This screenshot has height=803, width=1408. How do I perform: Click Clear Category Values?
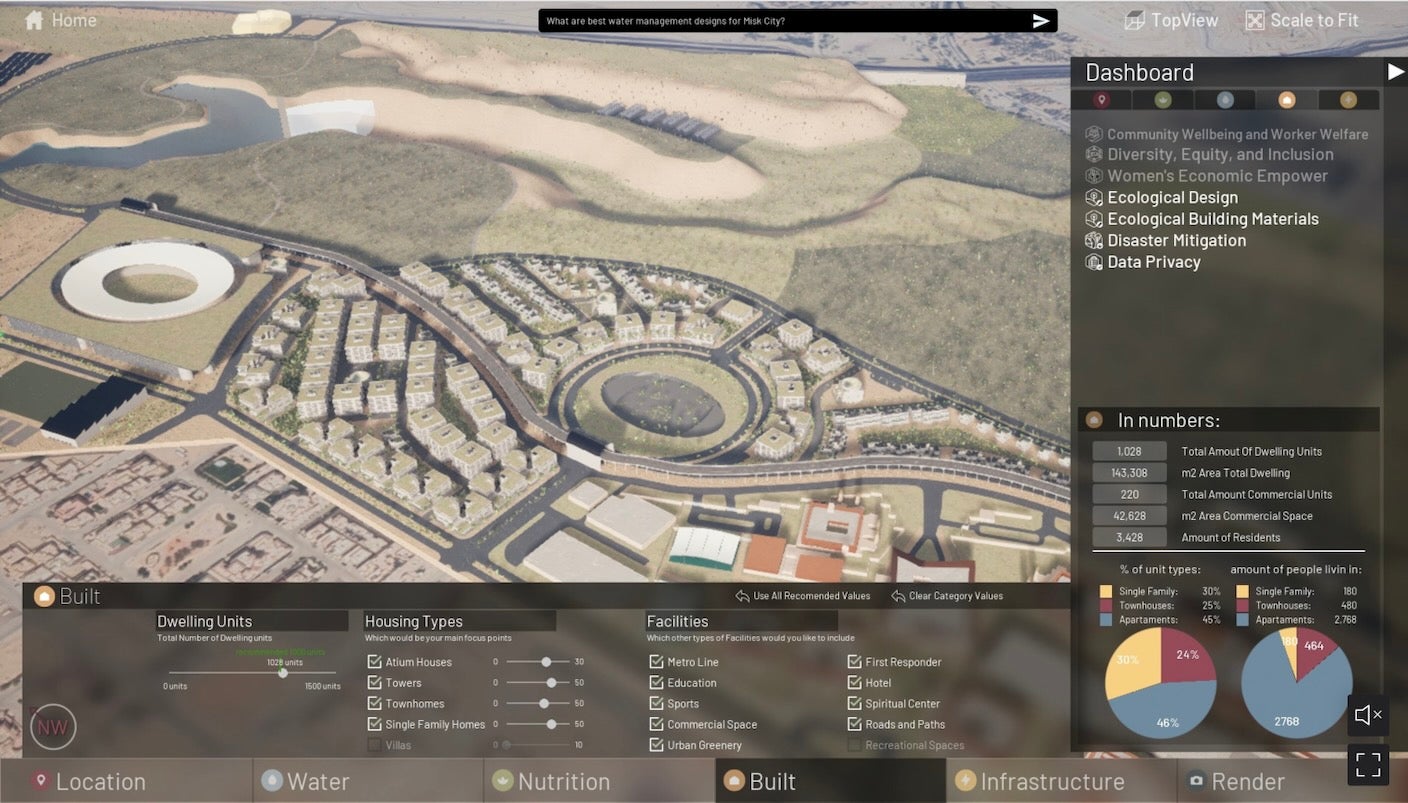pos(947,596)
